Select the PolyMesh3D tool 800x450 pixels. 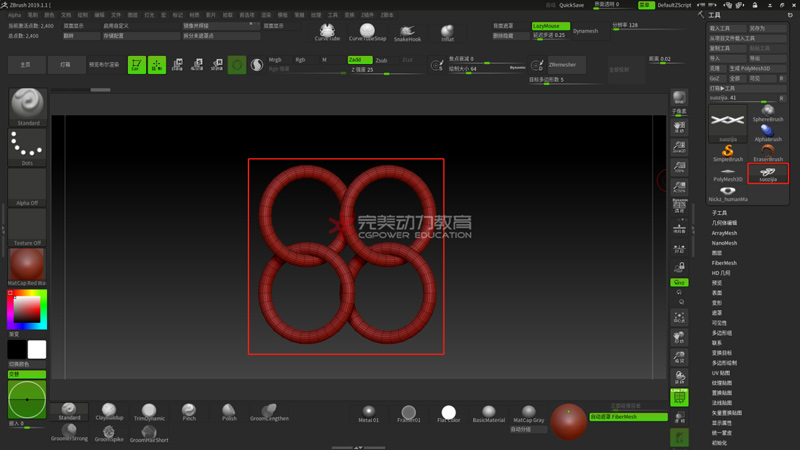coord(727,173)
